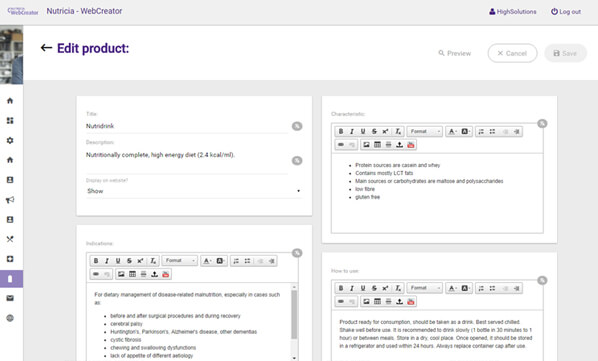Insert link in the Characteristic editor
The height and width of the screenshot is (361, 598).
341,144
